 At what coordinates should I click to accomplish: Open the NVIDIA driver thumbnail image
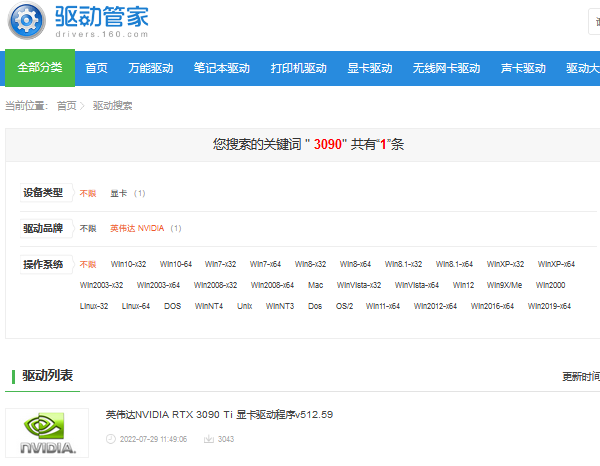tap(47, 433)
